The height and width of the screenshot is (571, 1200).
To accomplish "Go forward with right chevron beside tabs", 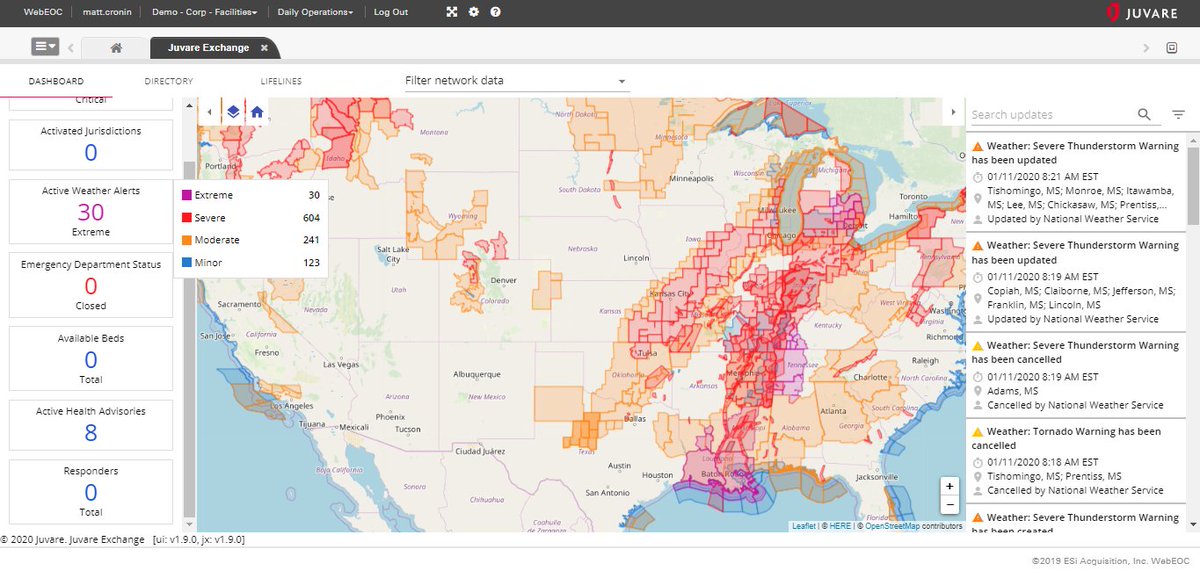I will point(1146,47).
